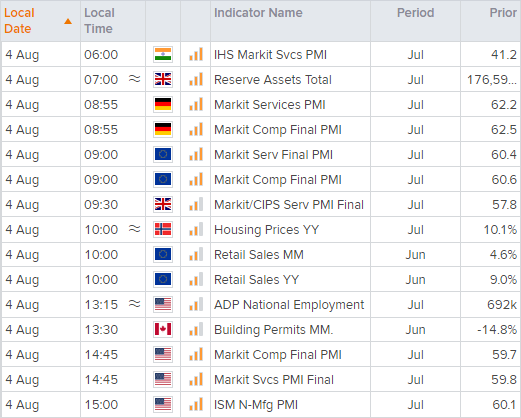Click the importance bars icon for ADP National Employment
Viewport: 521px width, 418px height.
(196, 304)
